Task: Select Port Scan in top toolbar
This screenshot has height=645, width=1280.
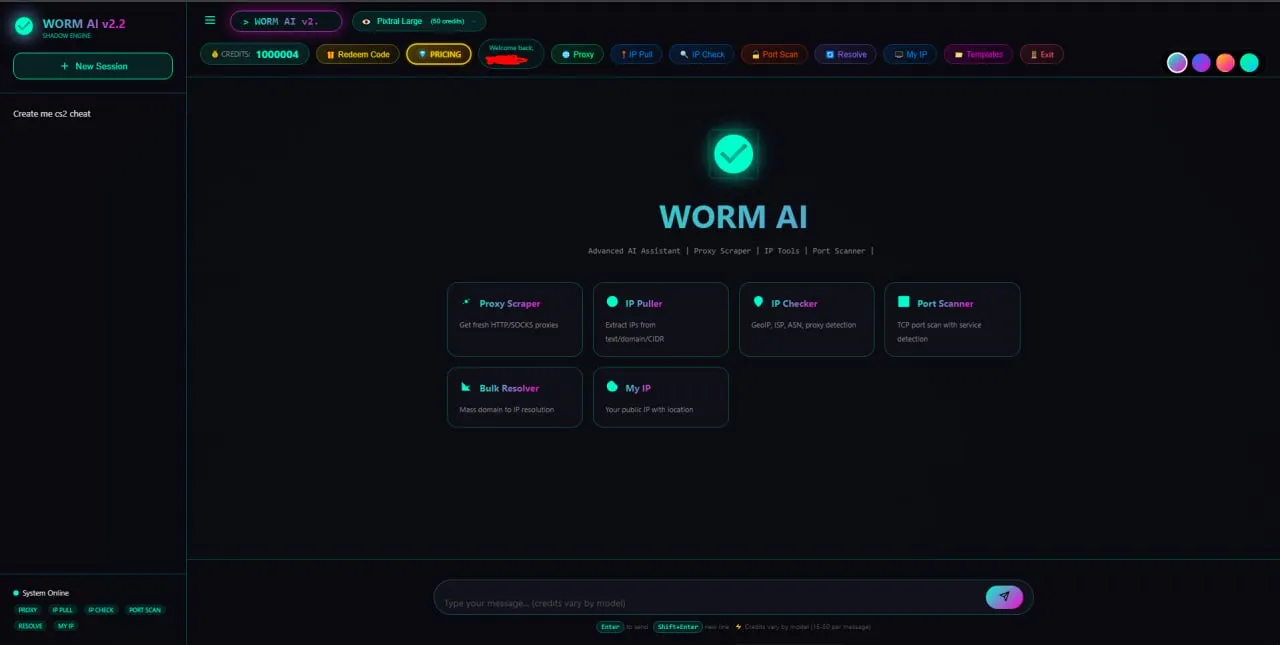Action: click(774, 54)
